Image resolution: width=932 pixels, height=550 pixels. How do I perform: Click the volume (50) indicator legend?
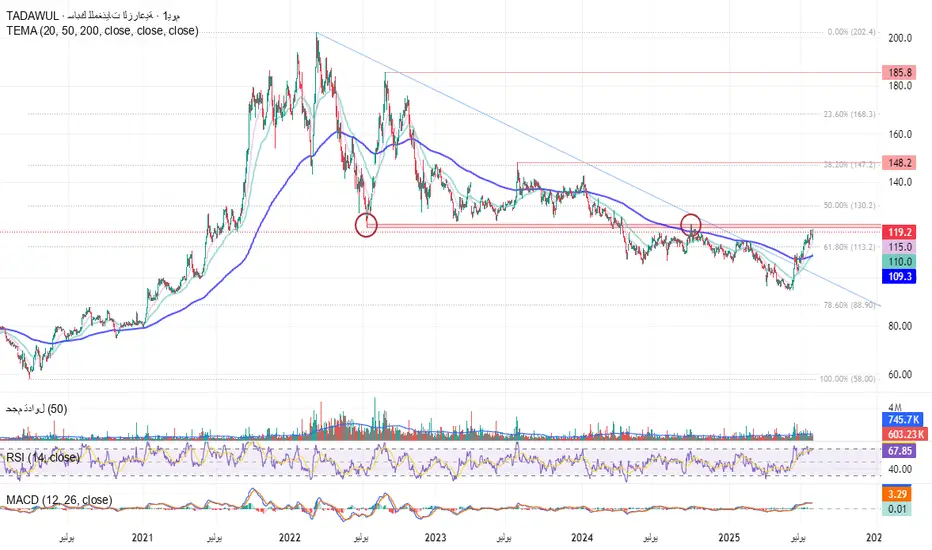37,409
